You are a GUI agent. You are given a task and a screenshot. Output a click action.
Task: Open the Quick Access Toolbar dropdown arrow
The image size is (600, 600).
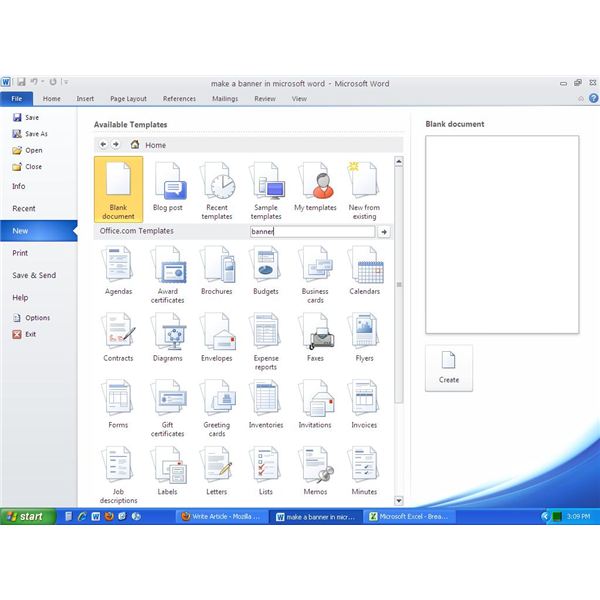coord(66,83)
